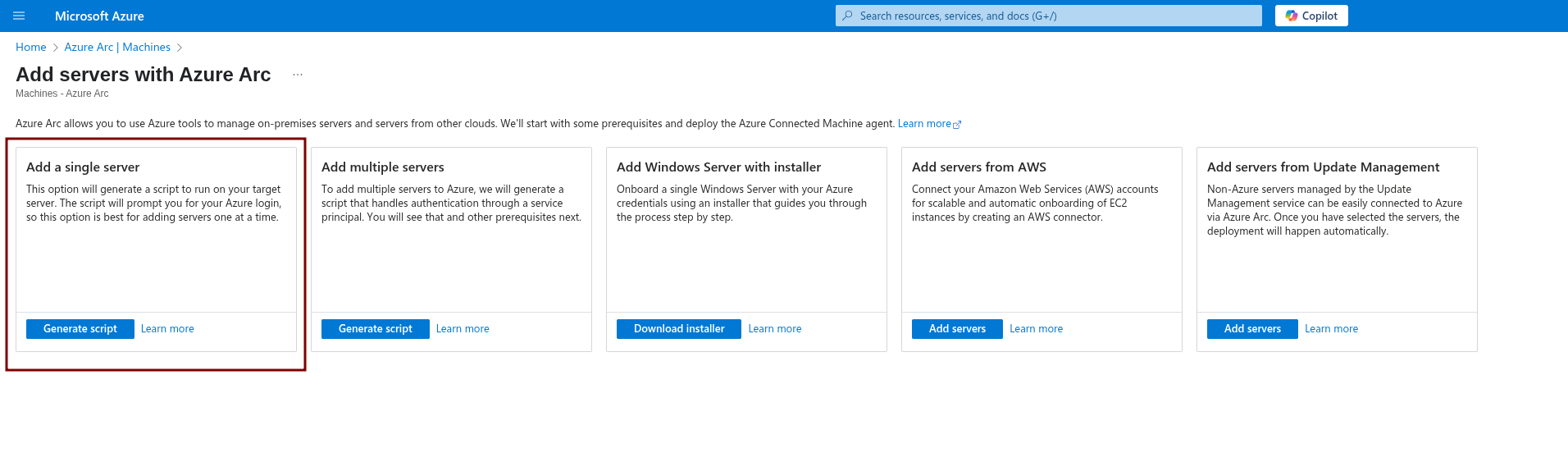Click the Download installer button

[x=679, y=329]
